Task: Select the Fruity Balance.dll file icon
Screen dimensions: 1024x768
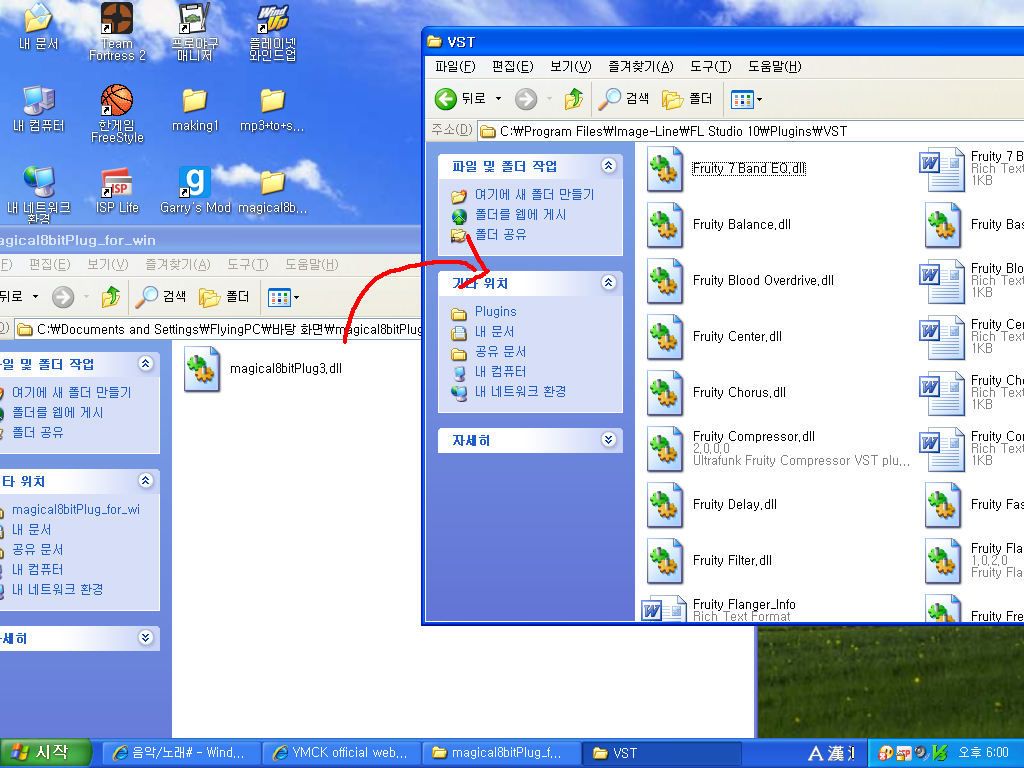Action: click(x=665, y=225)
